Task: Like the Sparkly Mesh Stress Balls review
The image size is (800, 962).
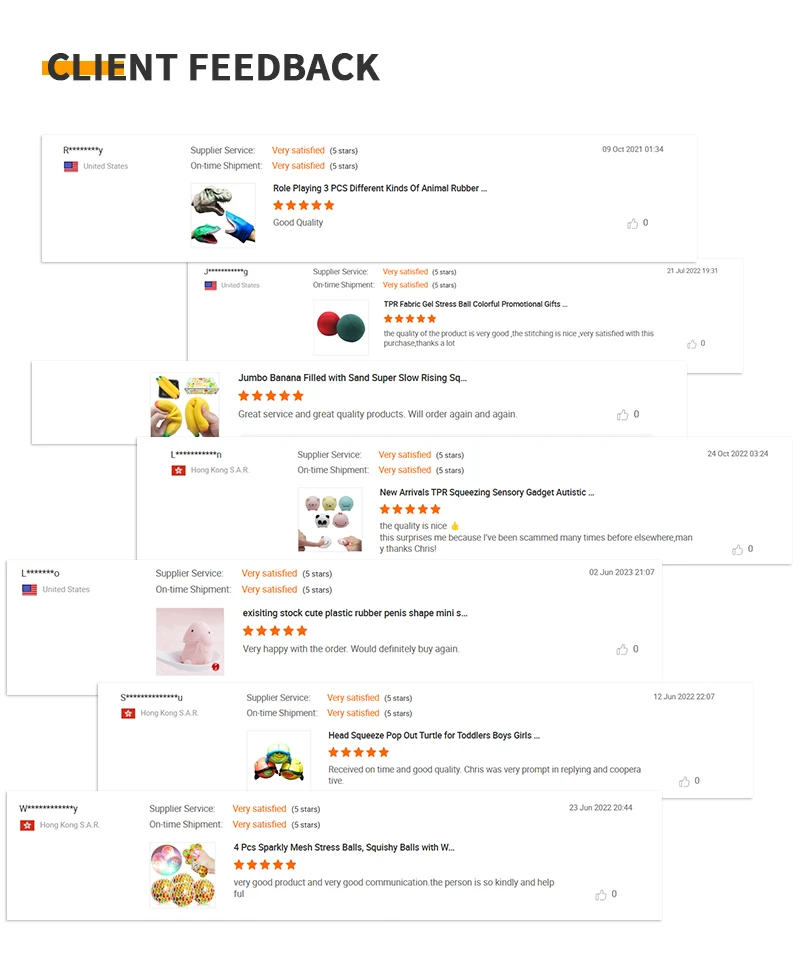Action: pyautogui.click(x=602, y=894)
